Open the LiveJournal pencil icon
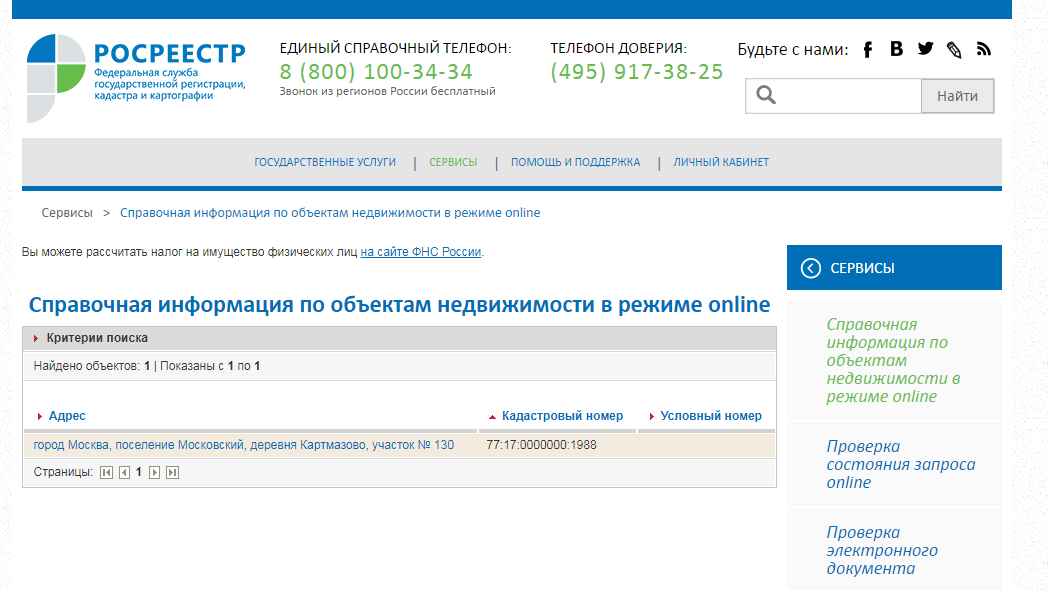1048x590 pixels. [954, 49]
